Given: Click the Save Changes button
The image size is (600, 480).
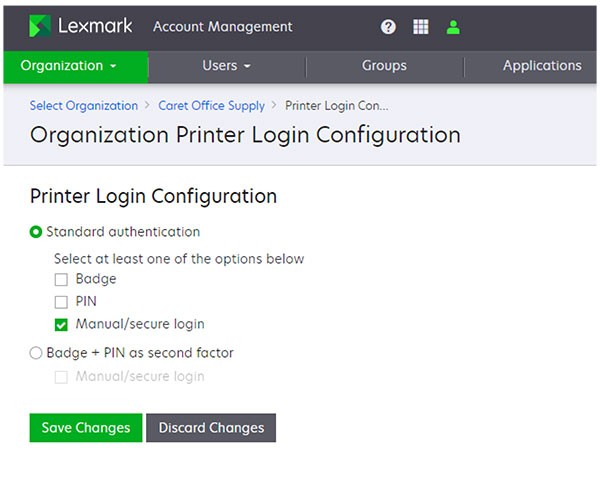Looking at the screenshot, I should (86, 428).
